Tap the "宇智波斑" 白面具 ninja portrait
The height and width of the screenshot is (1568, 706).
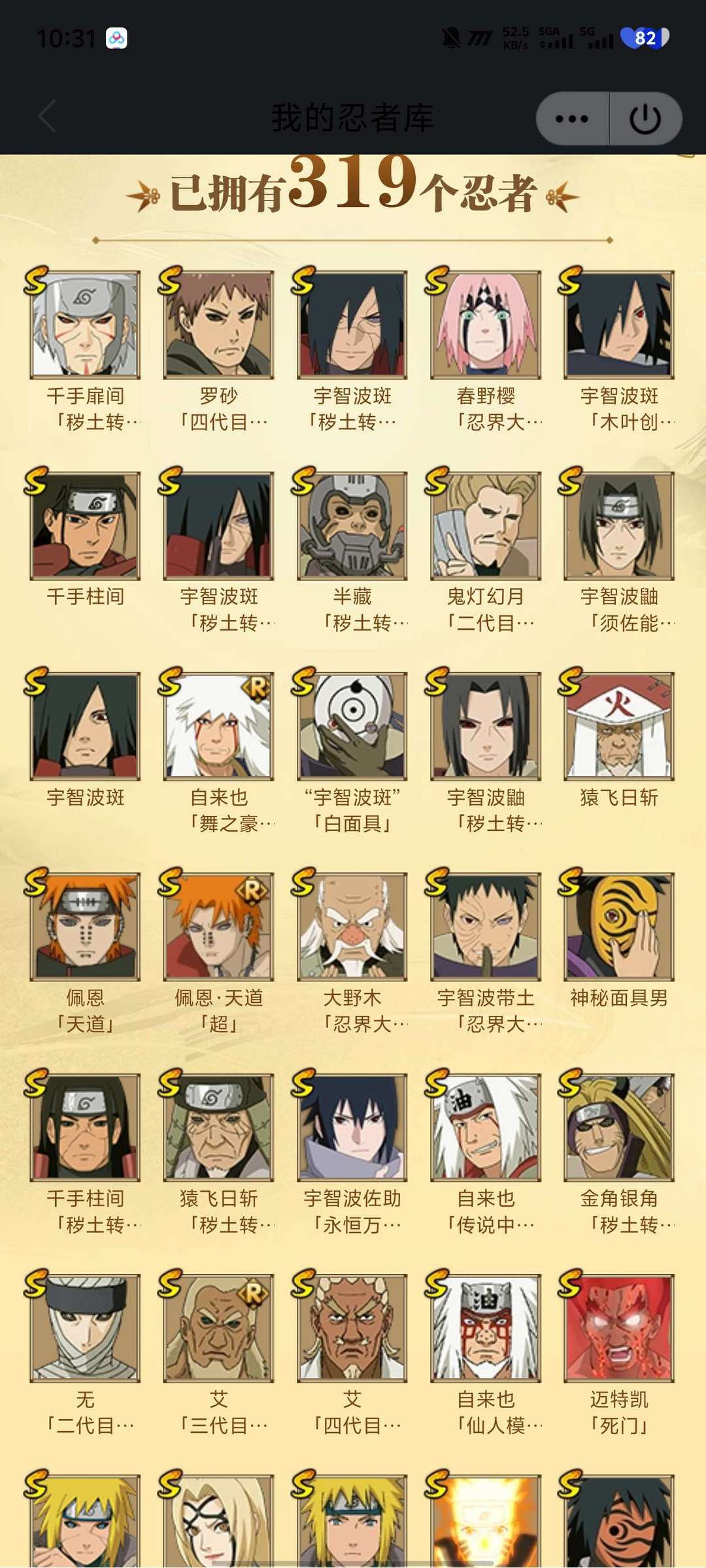pyautogui.click(x=352, y=727)
